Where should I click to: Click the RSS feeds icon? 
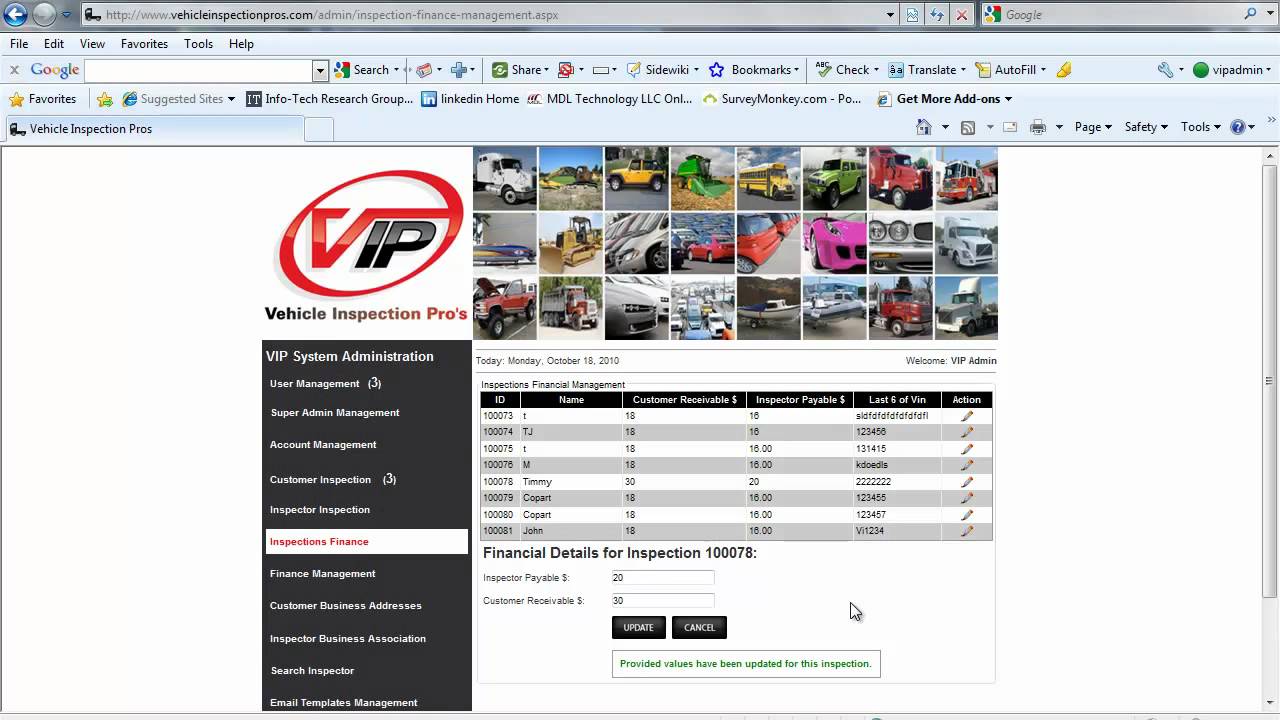pos(967,127)
